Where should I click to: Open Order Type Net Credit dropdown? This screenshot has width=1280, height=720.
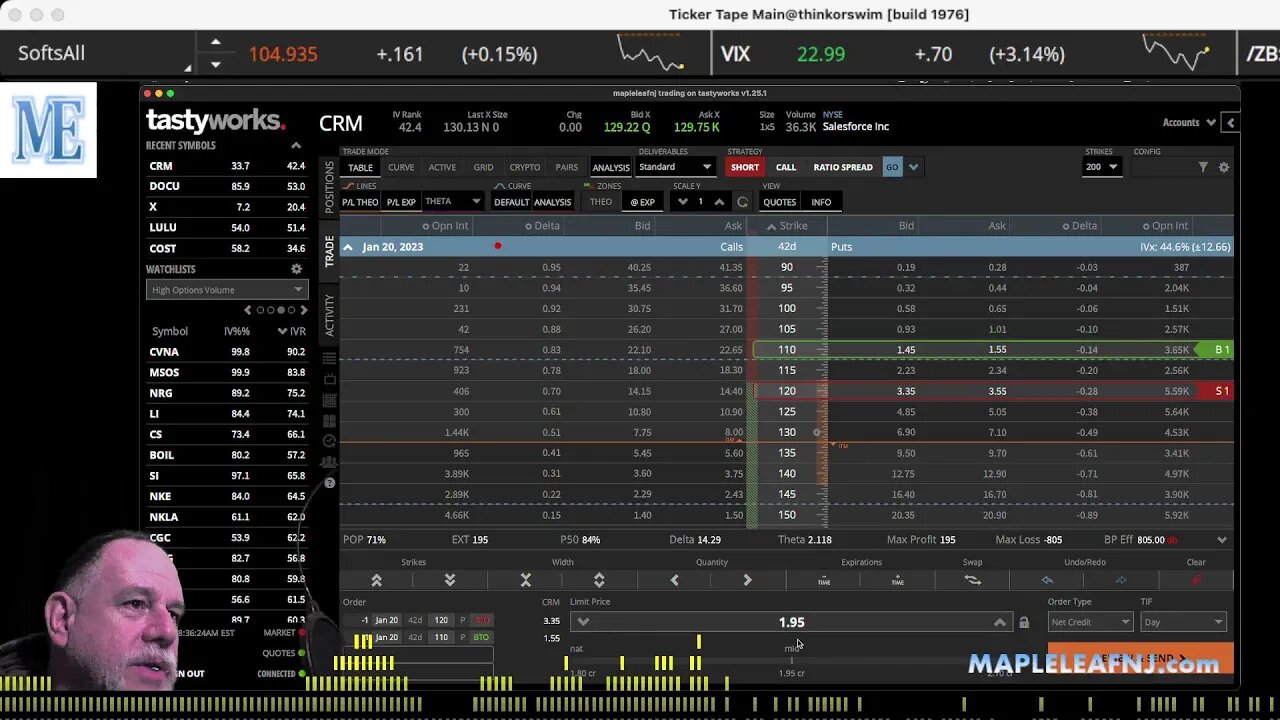(1090, 622)
